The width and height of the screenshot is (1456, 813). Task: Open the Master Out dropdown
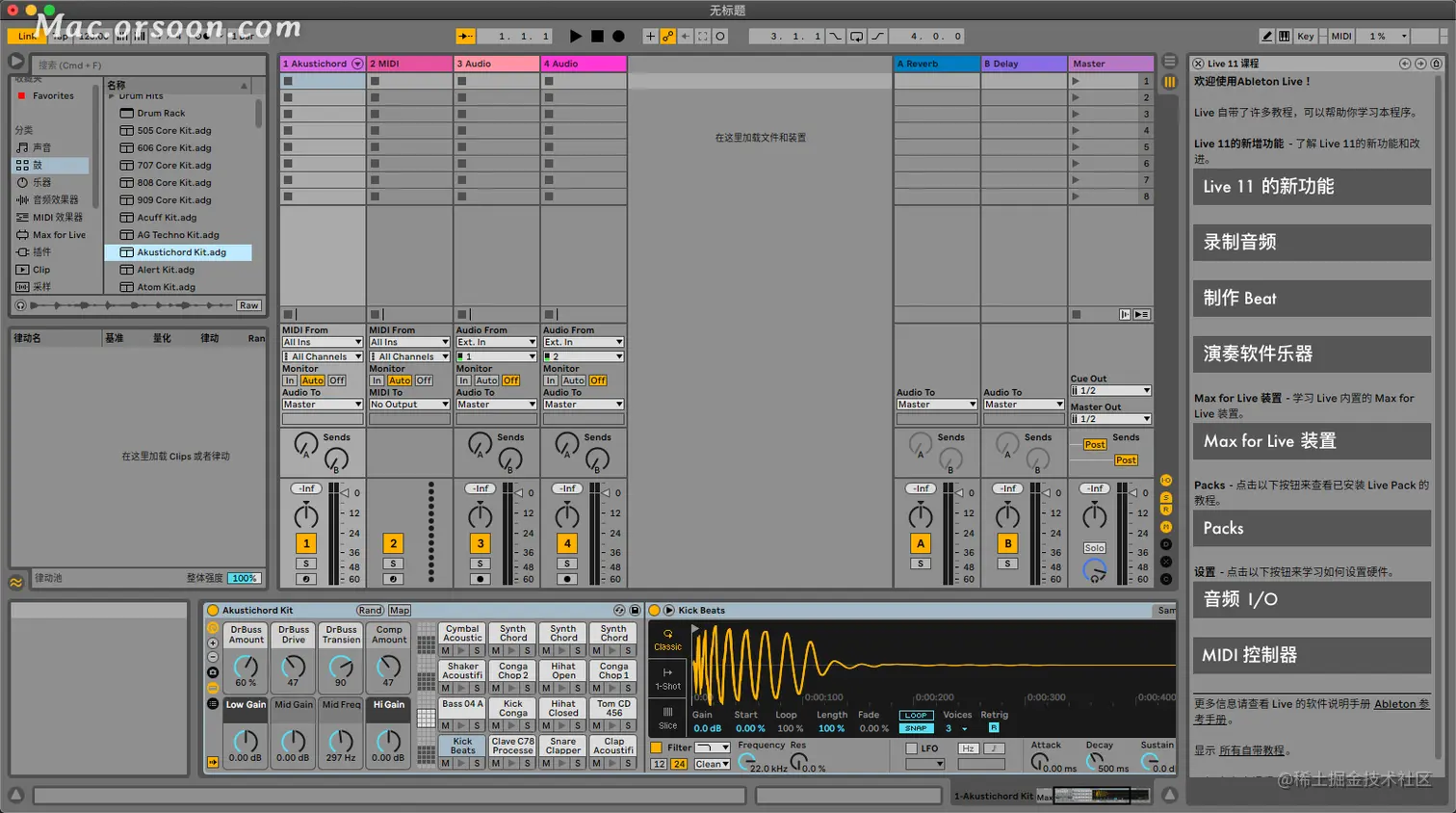pos(1111,419)
